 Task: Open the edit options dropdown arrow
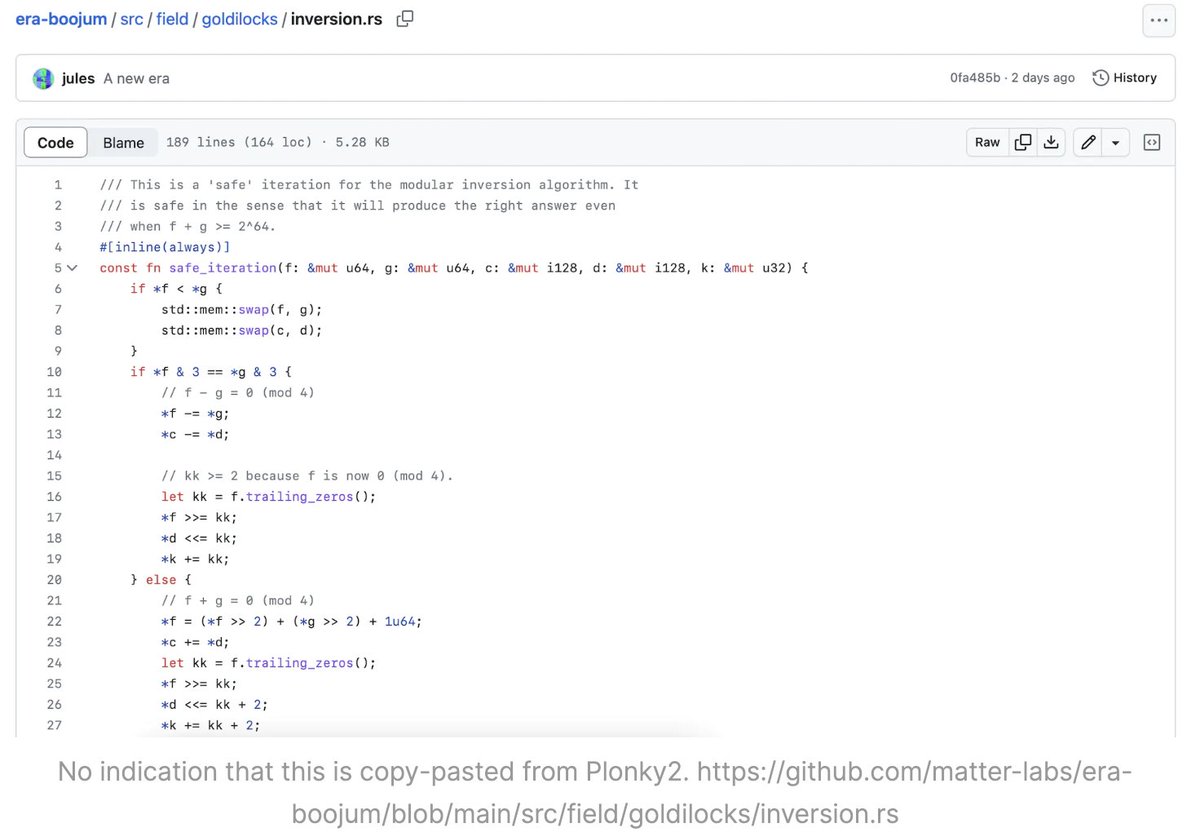1116,142
